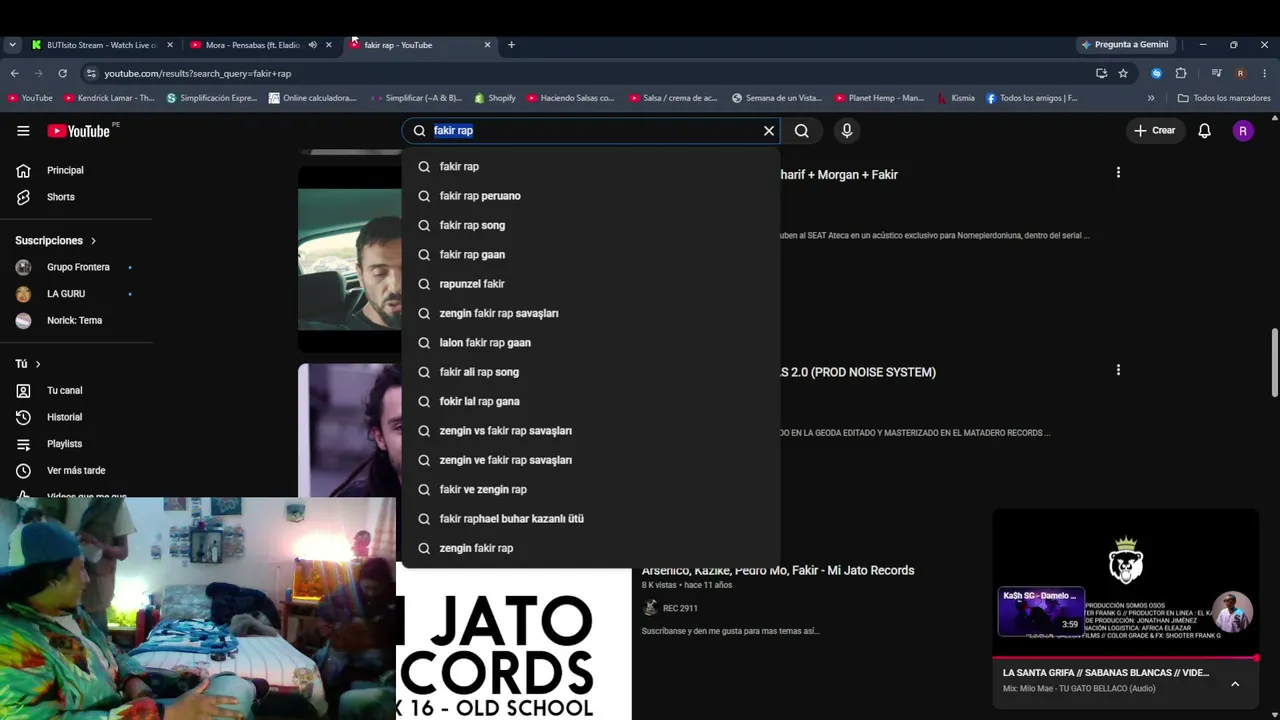Expand the Suscripciones section
1280x720 pixels.
[x=56, y=241]
